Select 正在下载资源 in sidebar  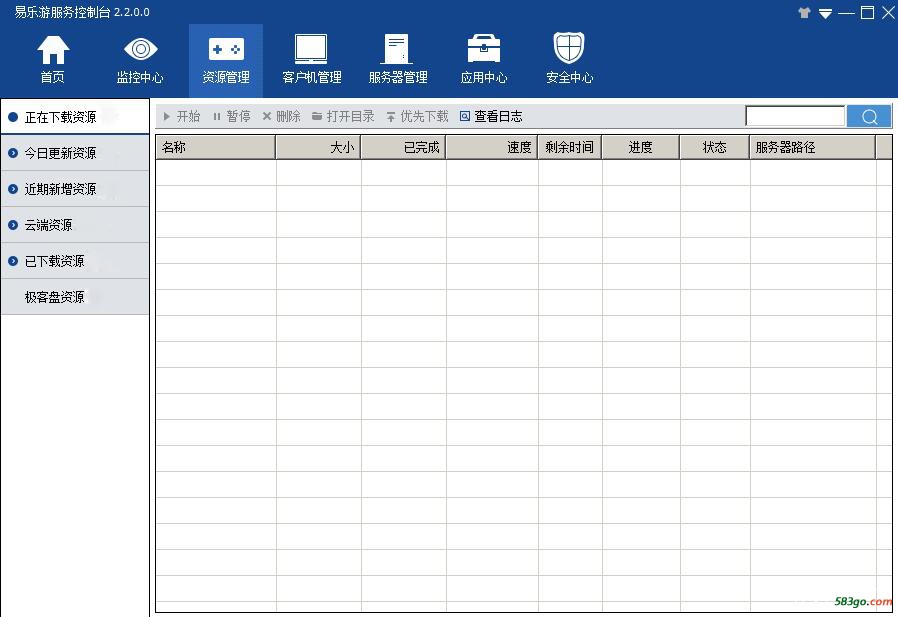pyautogui.click(x=75, y=117)
